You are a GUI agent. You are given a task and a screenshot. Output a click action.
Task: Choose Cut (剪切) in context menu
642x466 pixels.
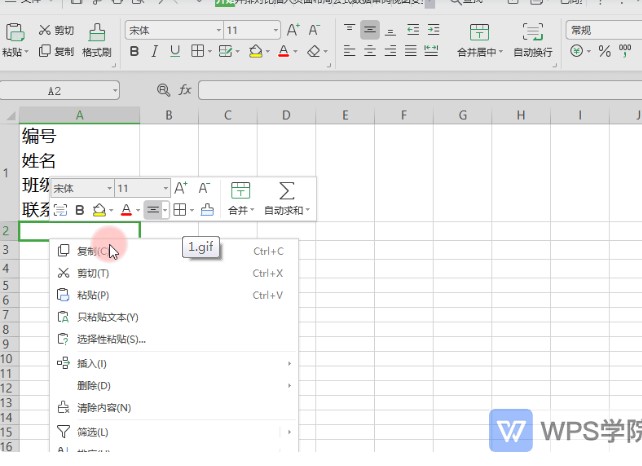[x=174, y=273]
